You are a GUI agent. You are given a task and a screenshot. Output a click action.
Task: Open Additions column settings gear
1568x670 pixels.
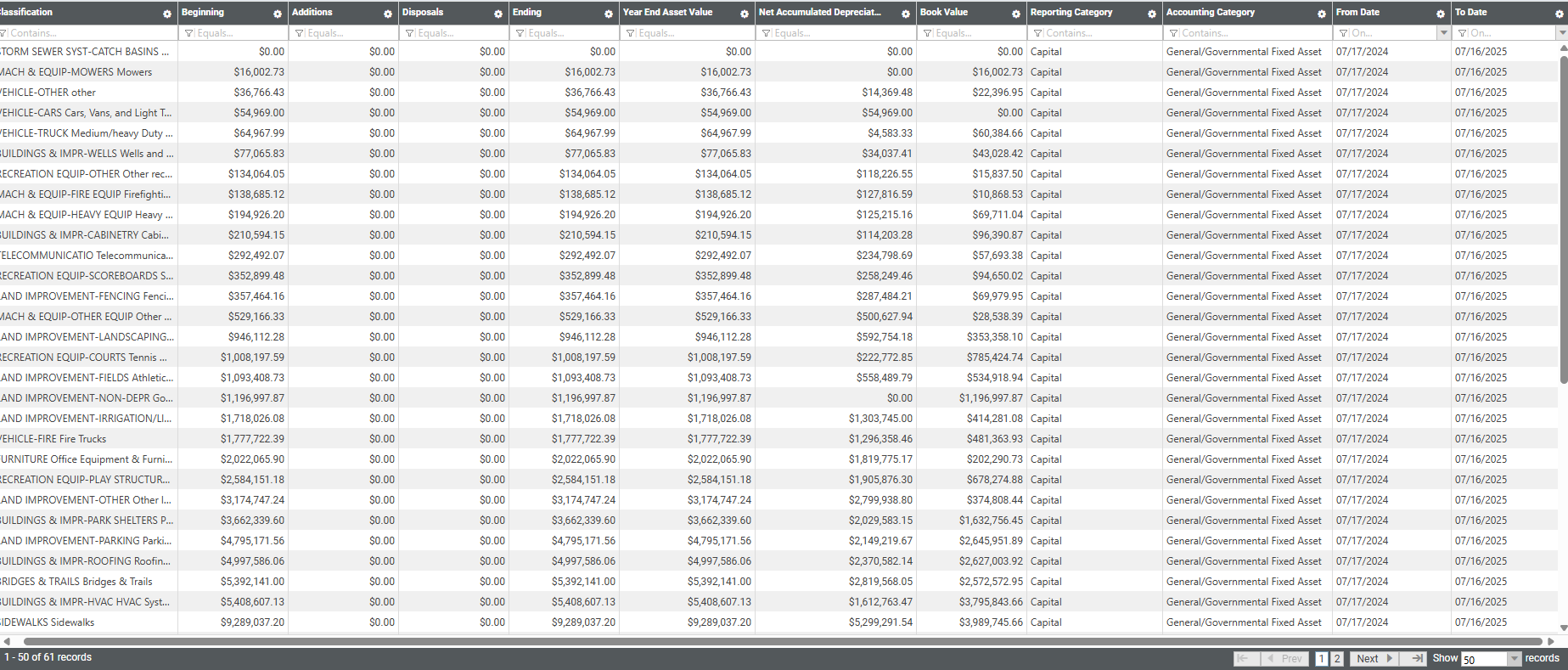tap(388, 14)
